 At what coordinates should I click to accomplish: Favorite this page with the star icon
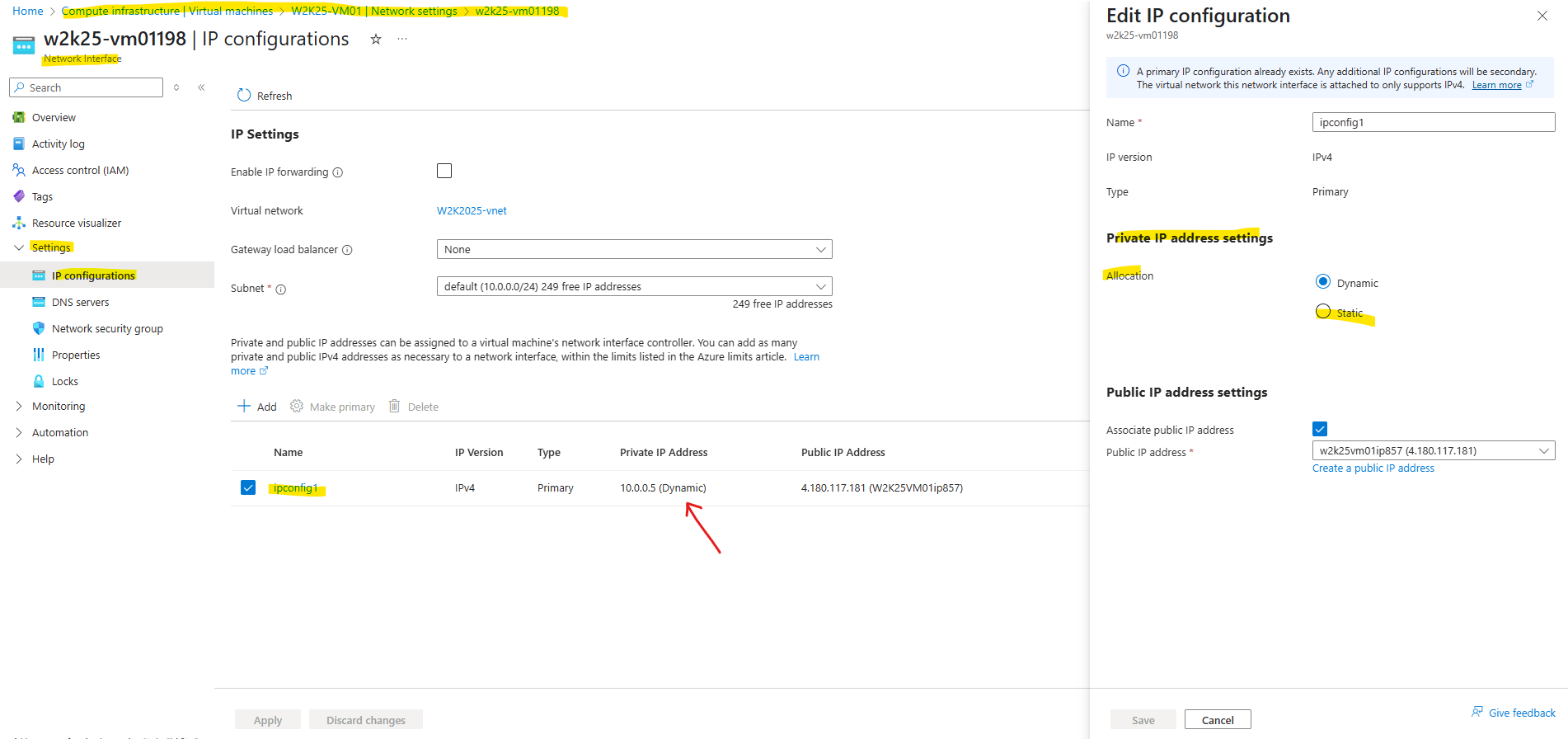(x=376, y=39)
